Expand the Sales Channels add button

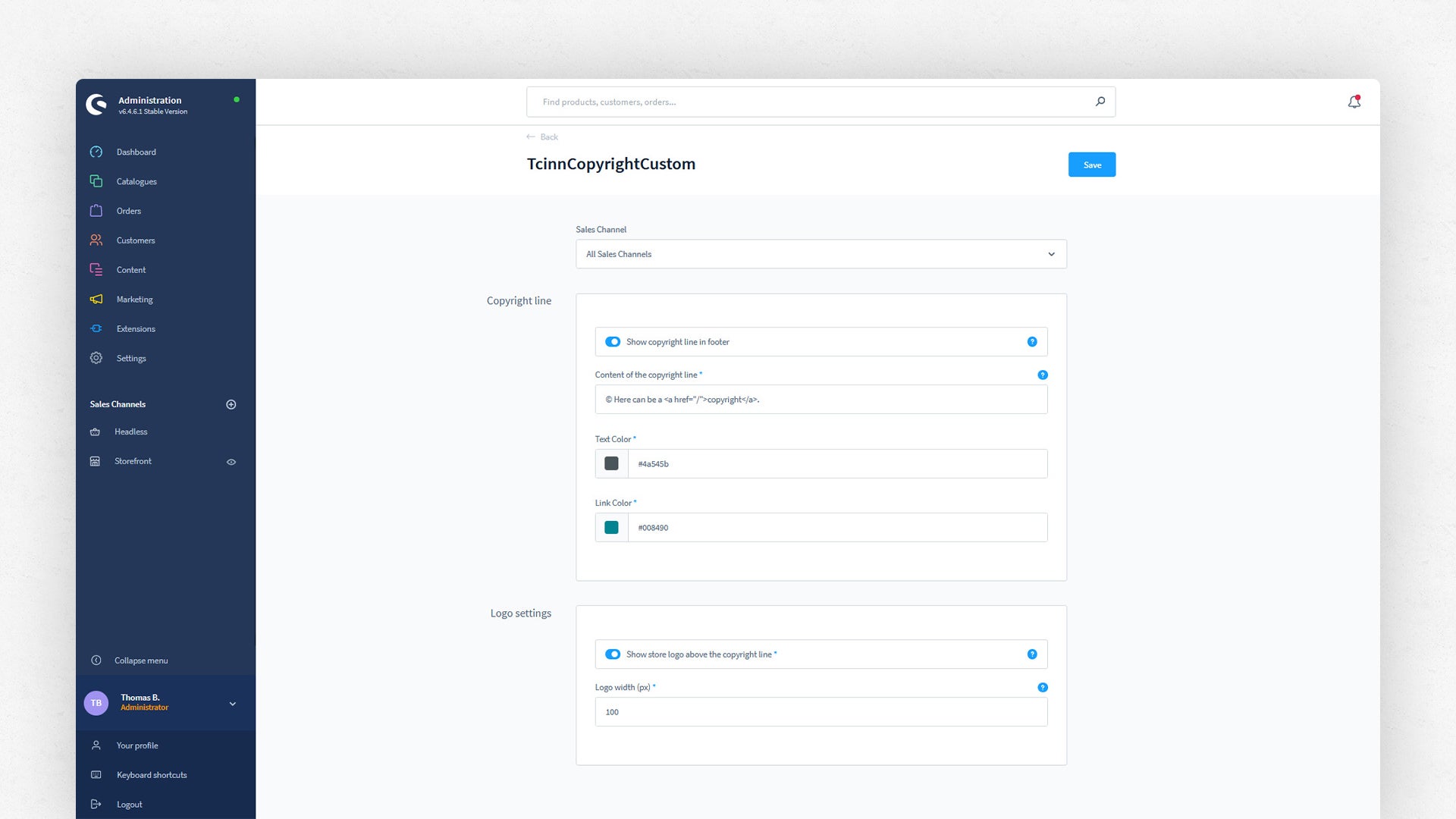(x=231, y=403)
